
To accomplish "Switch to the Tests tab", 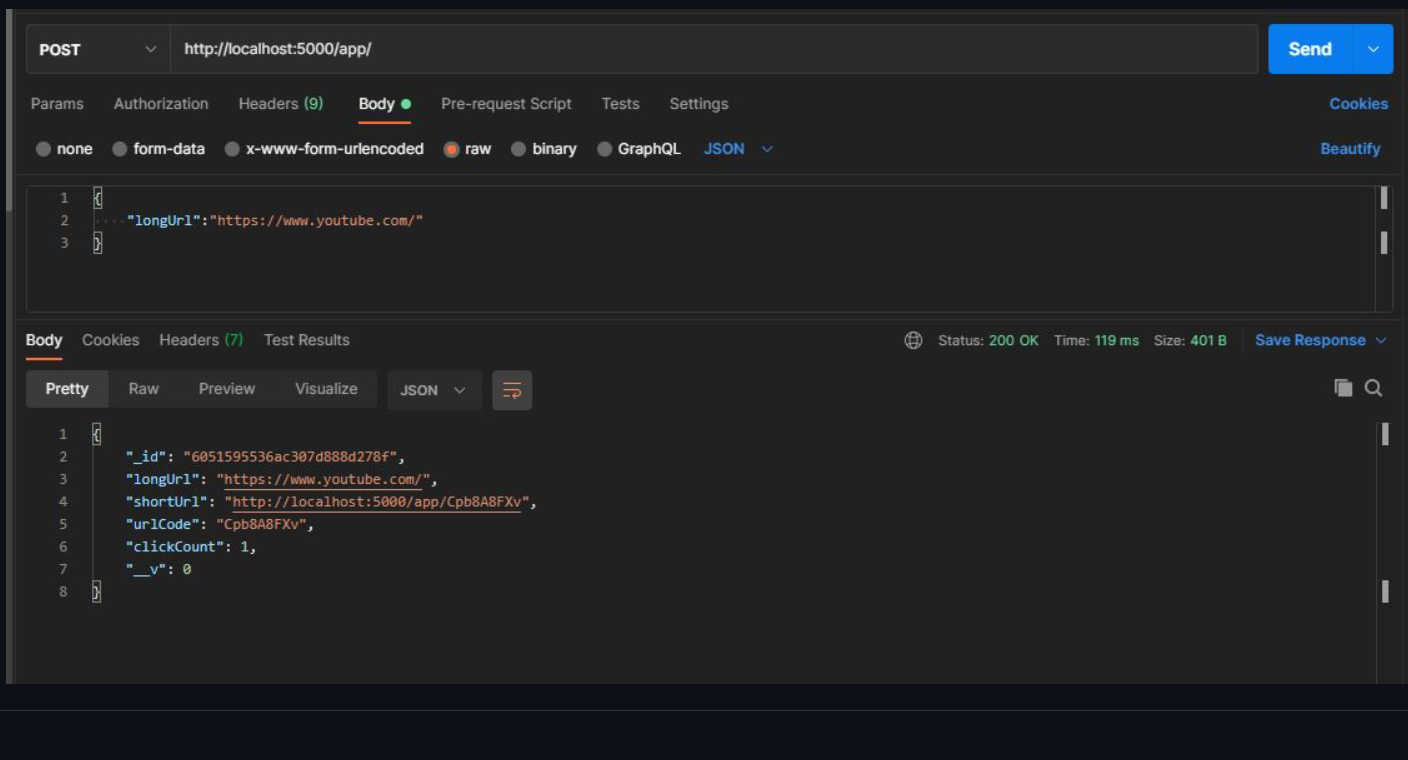I will click(x=620, y=104).
